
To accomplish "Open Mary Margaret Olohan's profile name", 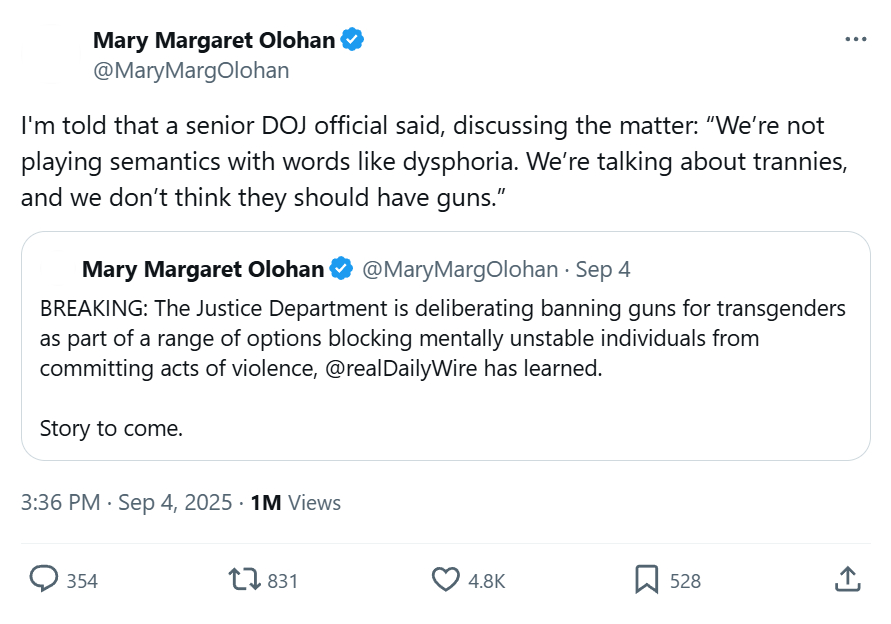I will (x=214, y=40).
